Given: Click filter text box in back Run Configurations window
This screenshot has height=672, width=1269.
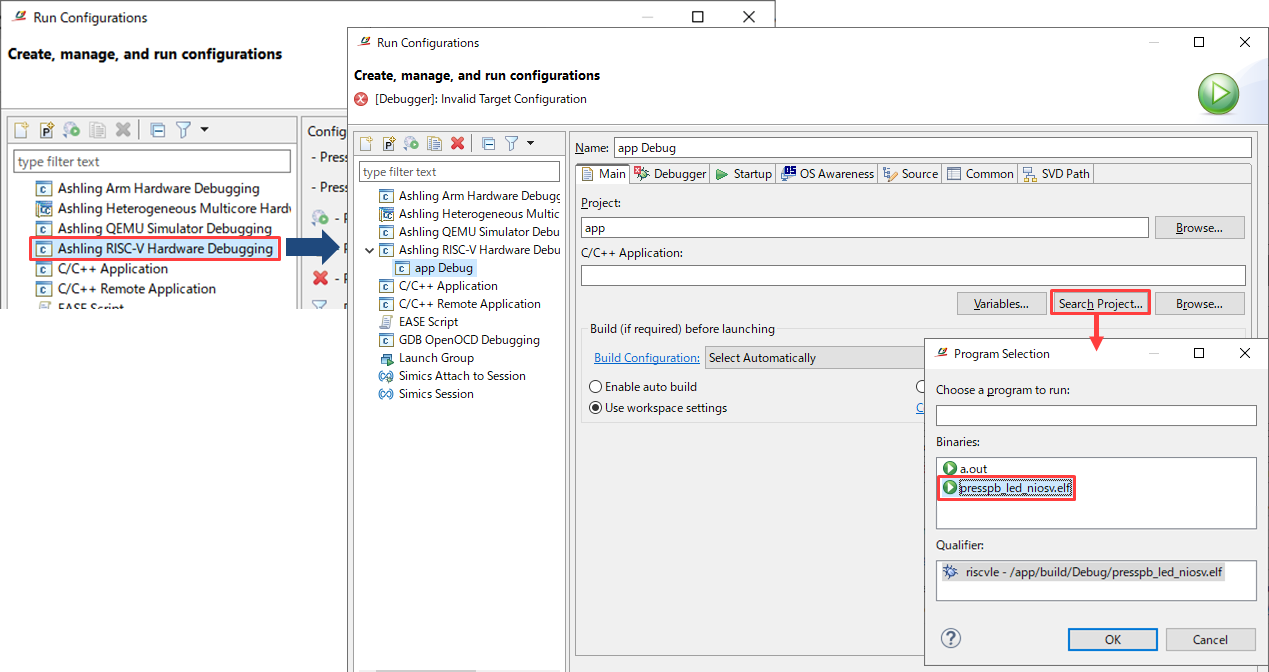Looking at the screenshot, I should point(152,161).
